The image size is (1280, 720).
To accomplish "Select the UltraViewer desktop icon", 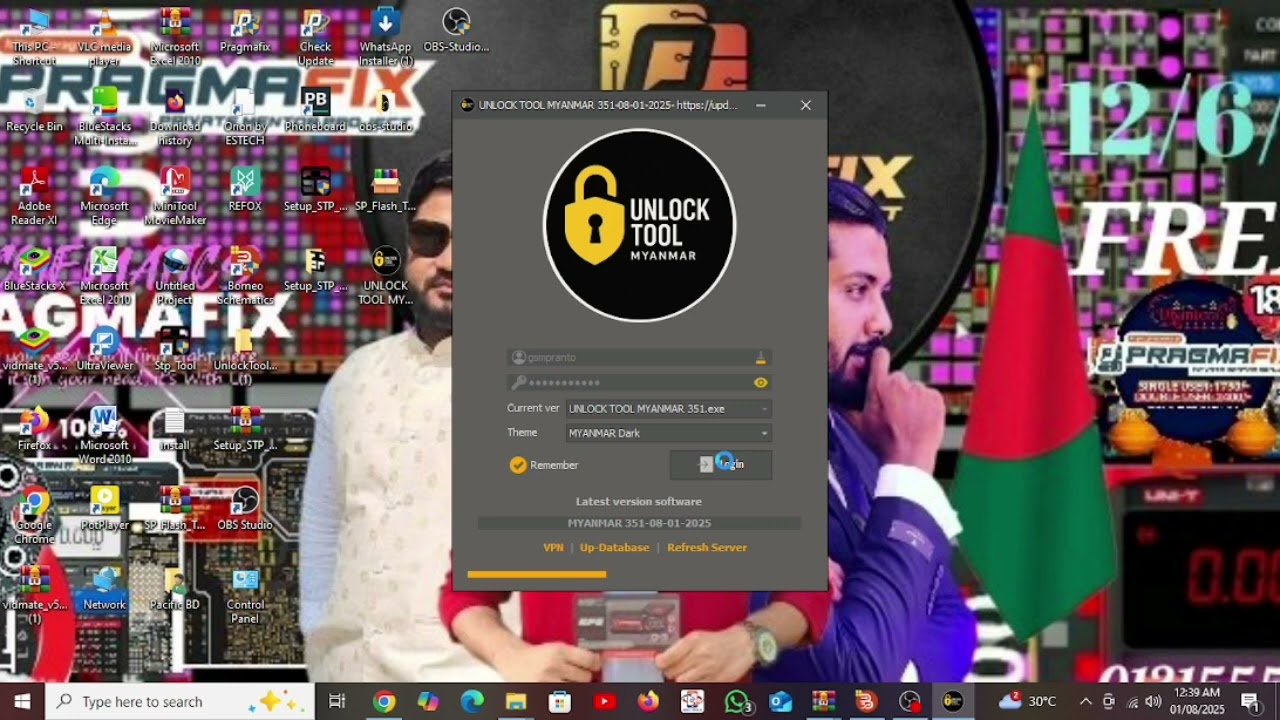I will 104,349.
